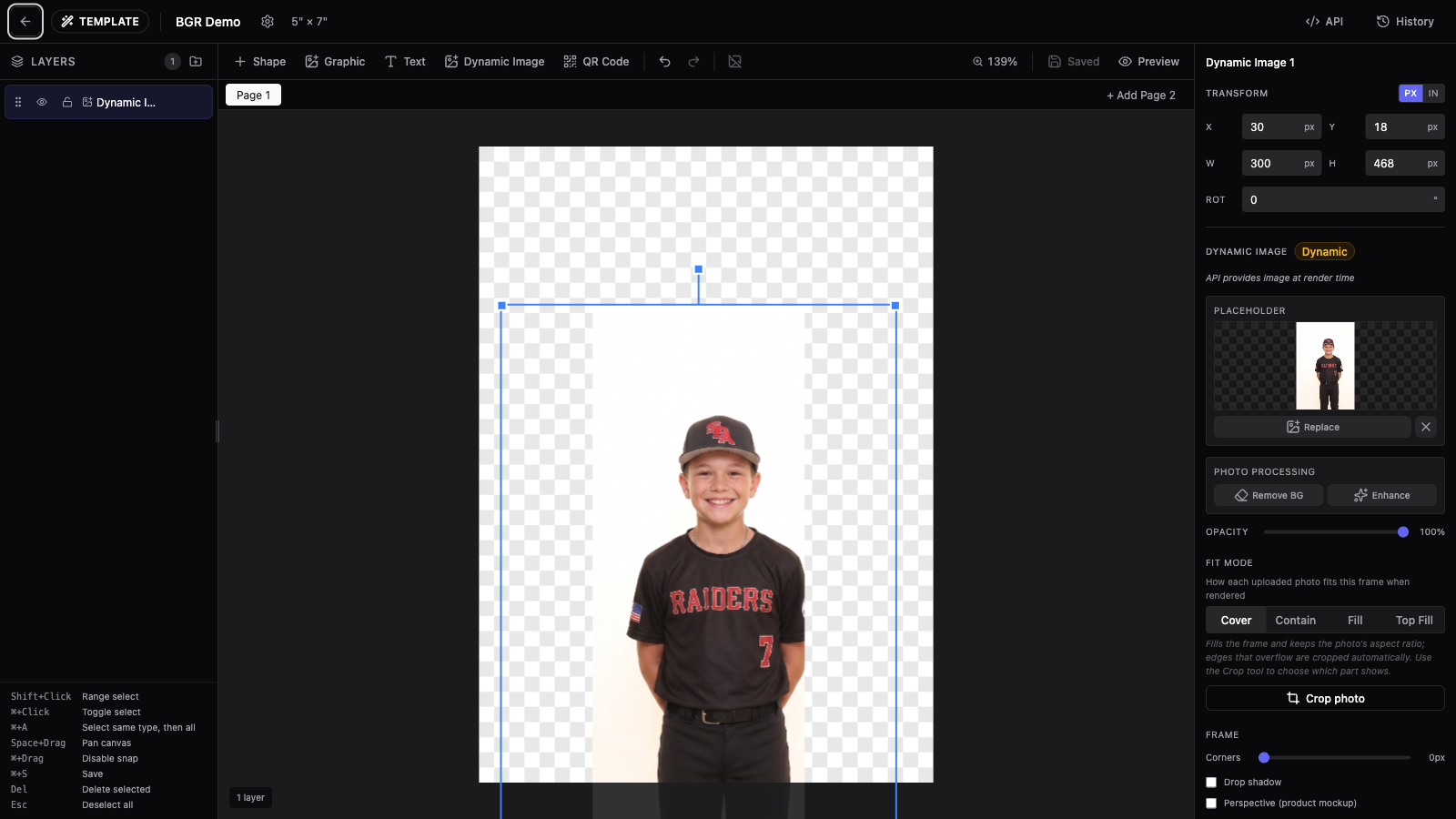Click the rotation handle above the image
This screenshot has height=819, width=1456.
tap(699, 269)
